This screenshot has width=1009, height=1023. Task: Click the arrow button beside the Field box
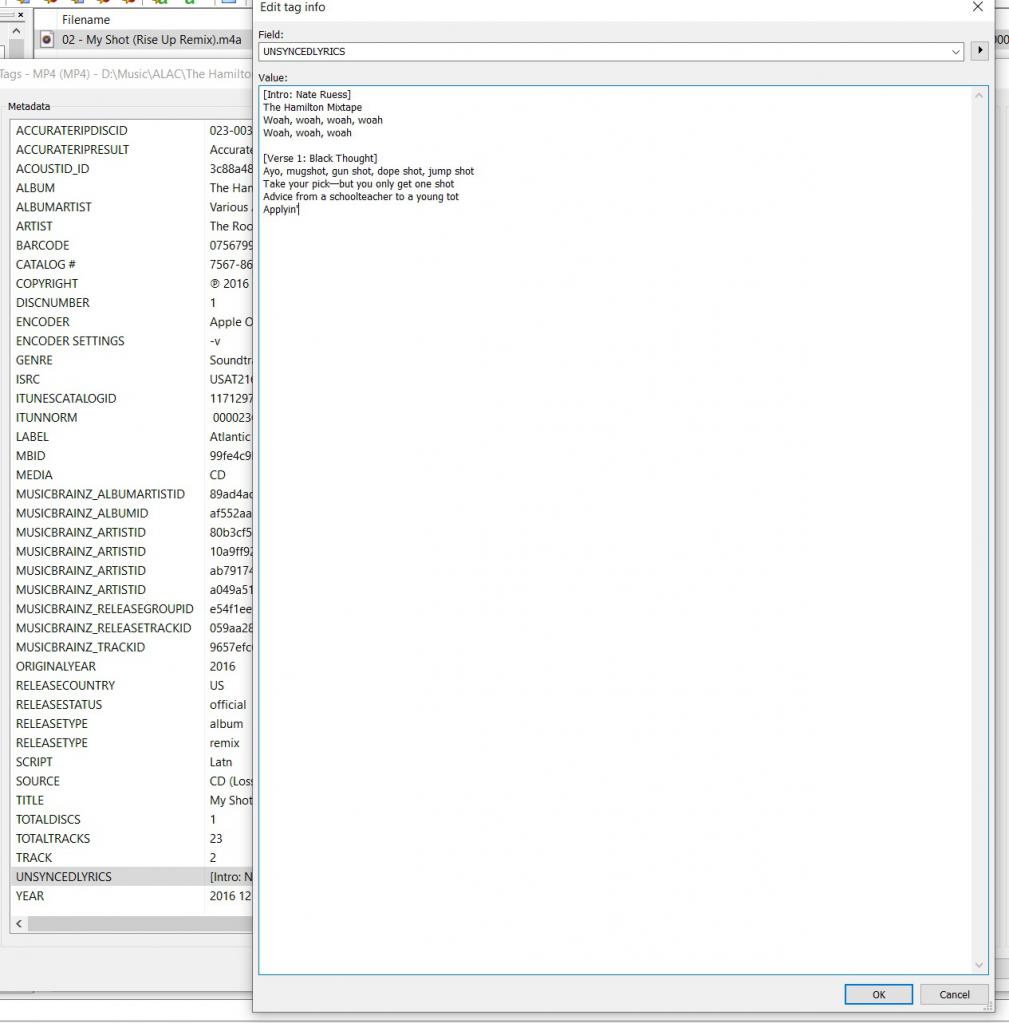click(x=979, y=50)
